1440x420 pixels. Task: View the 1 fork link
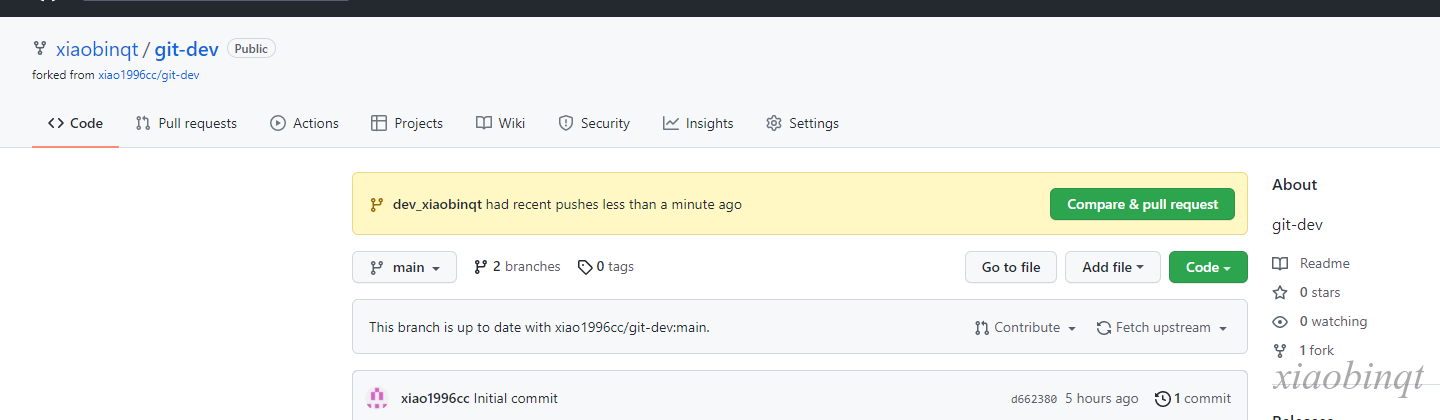(1303, 350)
